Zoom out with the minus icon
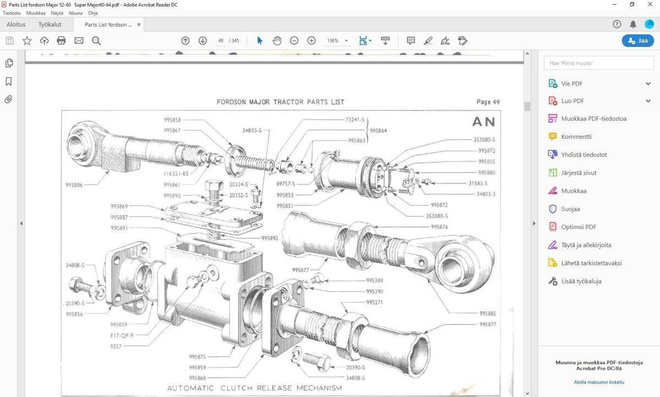The width and height of the screenshot is (660, 397). click(294, 41)
